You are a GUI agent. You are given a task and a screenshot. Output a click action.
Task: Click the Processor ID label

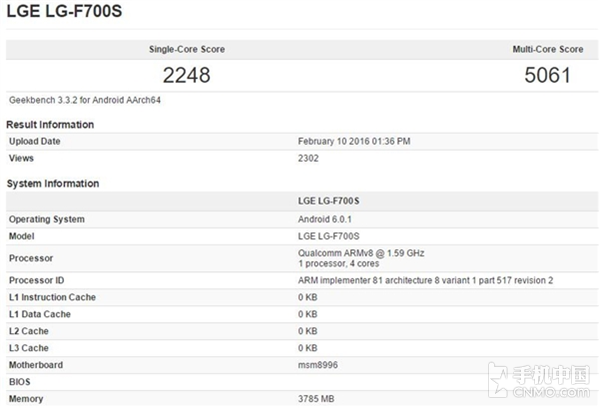[x=37, y=281]
